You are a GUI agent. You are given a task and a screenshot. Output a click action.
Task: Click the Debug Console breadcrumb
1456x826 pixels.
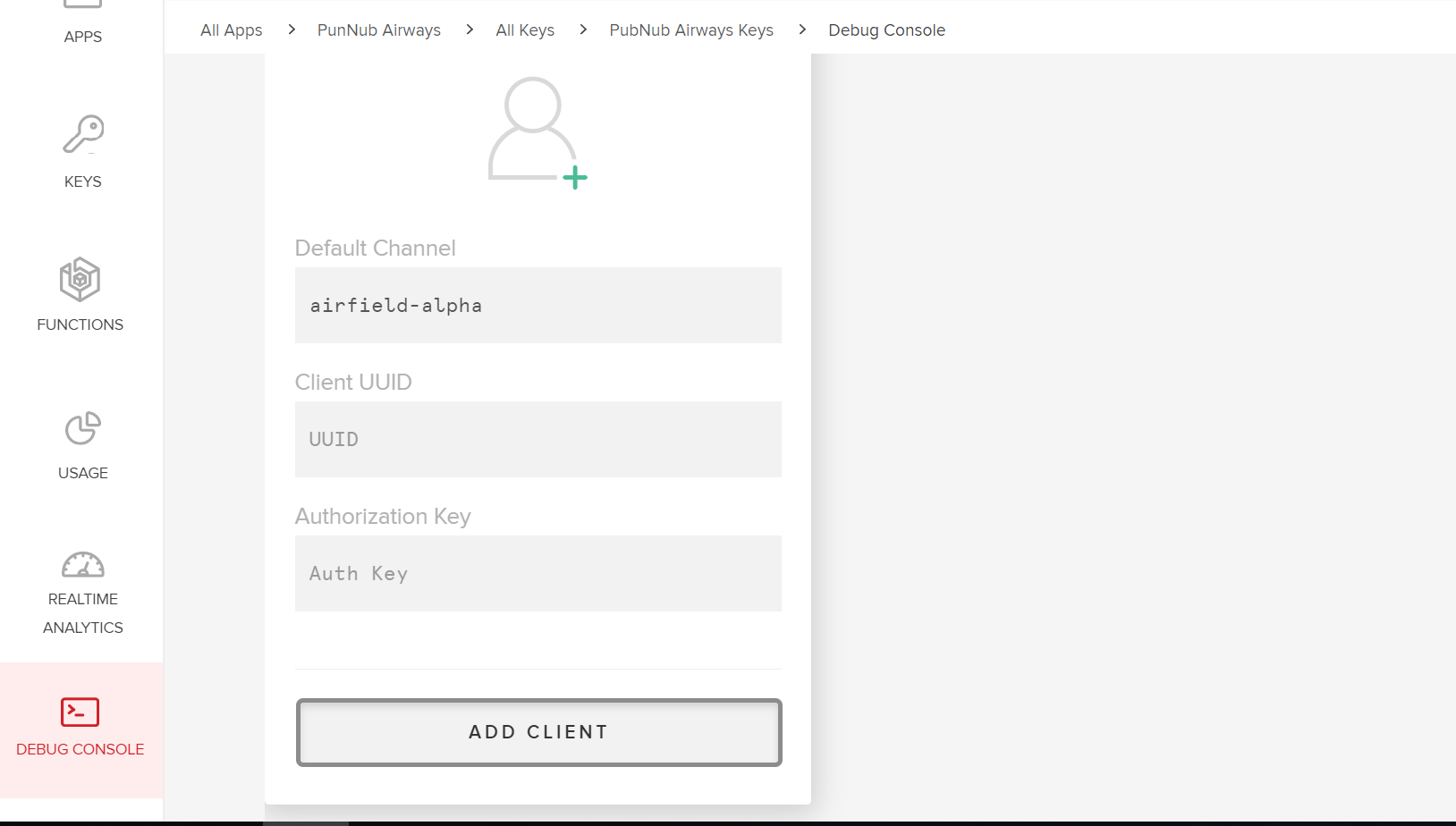point(886,30)
